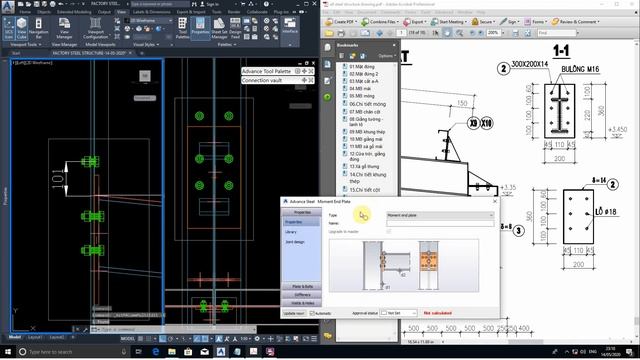Click the Acrobat Find search field
Image resolution: width=640 pixels, height=360 pixels.
pyautogui.click(x=556, y=33)
